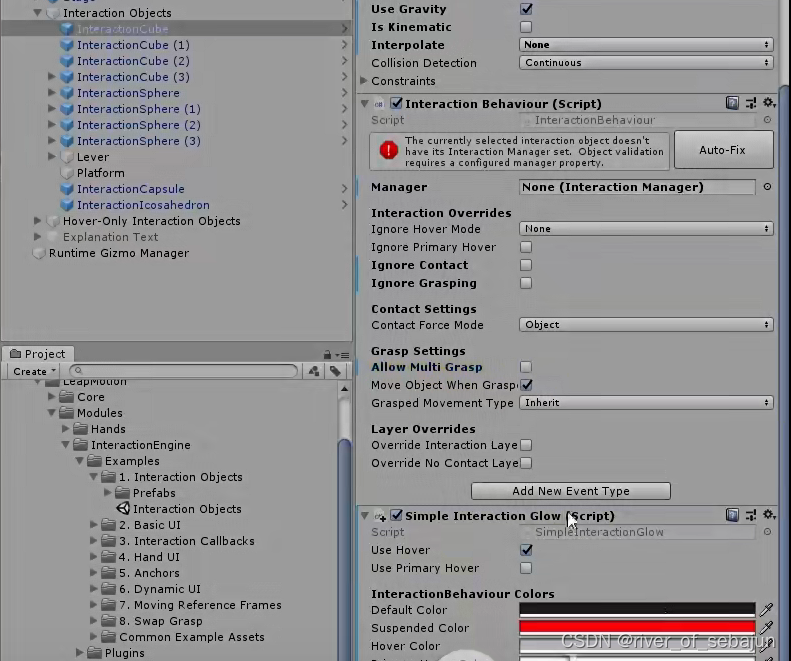Expand the Constraints foldout
Image resolution: width=791 pixels, height=661 pixels.
(364, 81)
